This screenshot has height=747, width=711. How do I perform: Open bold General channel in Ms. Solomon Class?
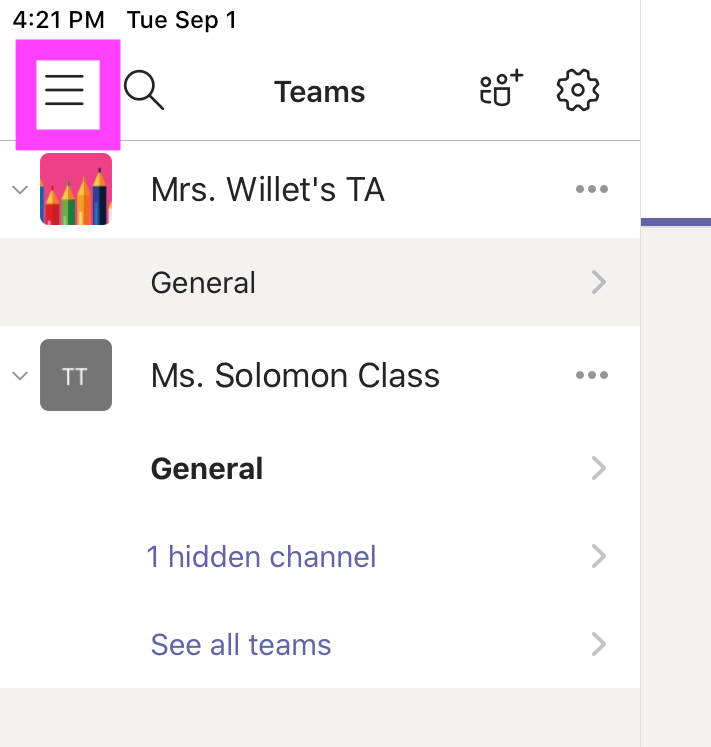[x=207, y=469]
